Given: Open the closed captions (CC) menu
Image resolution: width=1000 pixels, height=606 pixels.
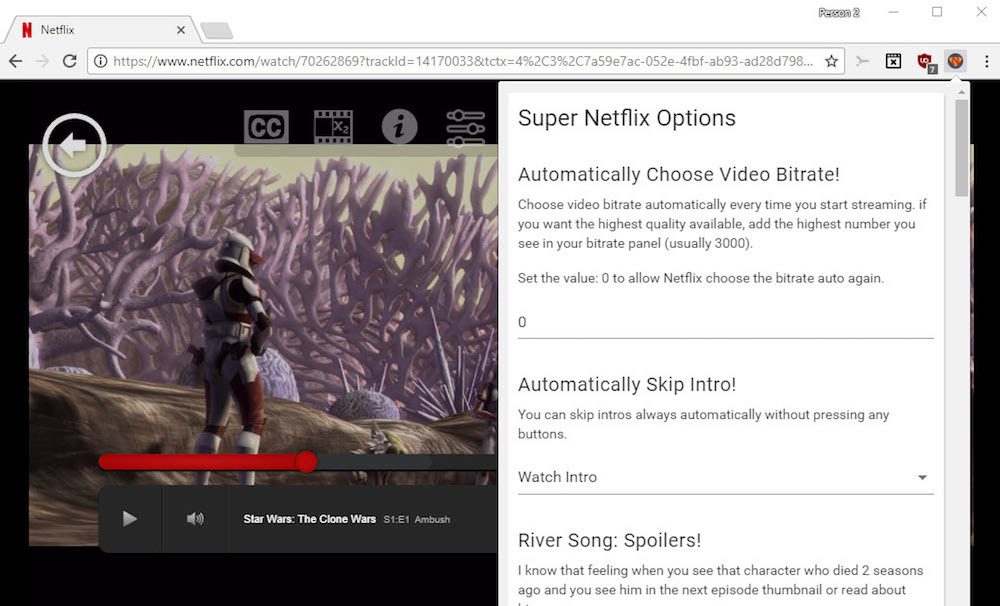Looking at the screenshot, I should pos(265,126).
